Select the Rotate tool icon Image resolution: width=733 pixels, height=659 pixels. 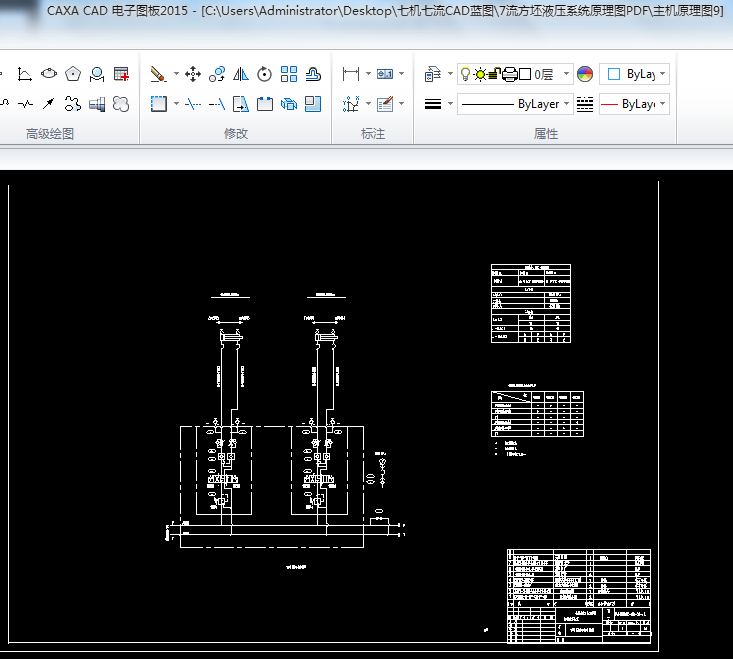(x=265, y=74)
